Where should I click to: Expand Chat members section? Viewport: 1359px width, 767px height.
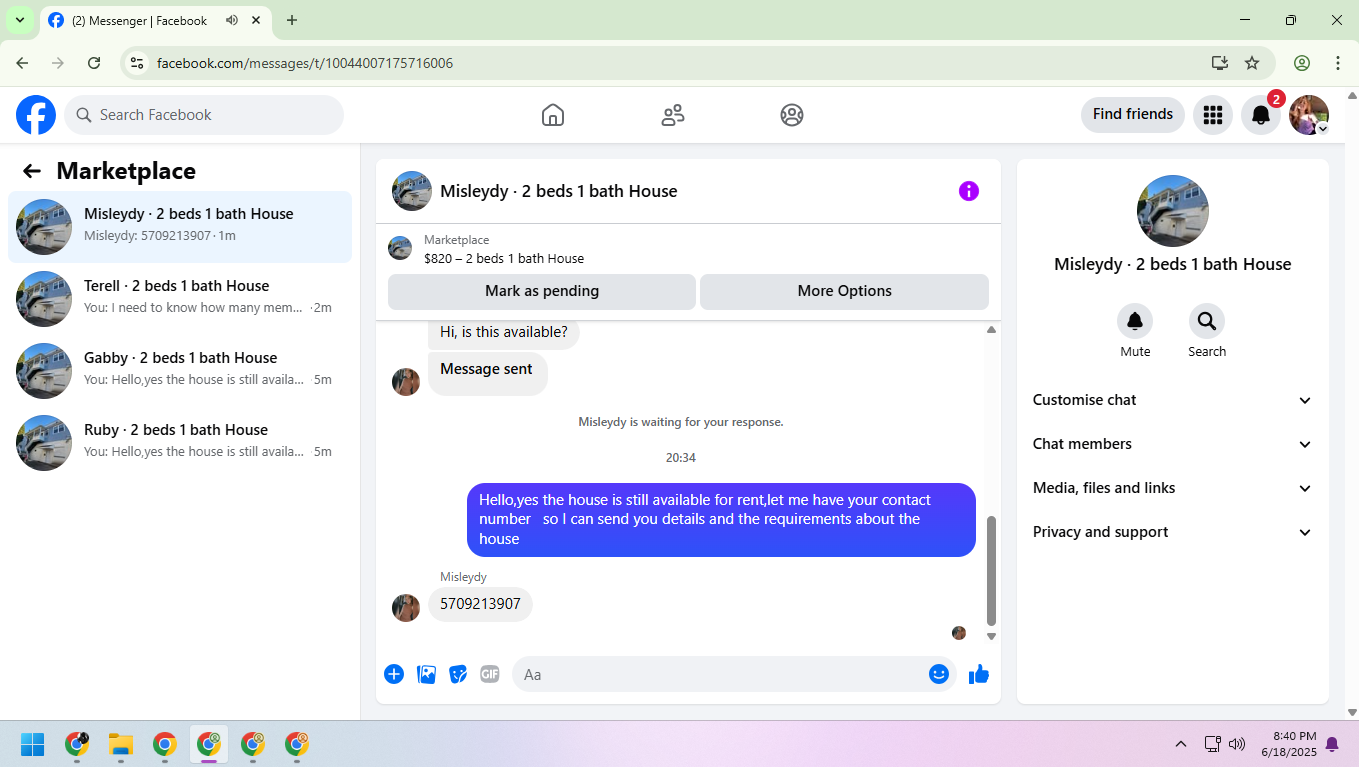pos(1172,444)
